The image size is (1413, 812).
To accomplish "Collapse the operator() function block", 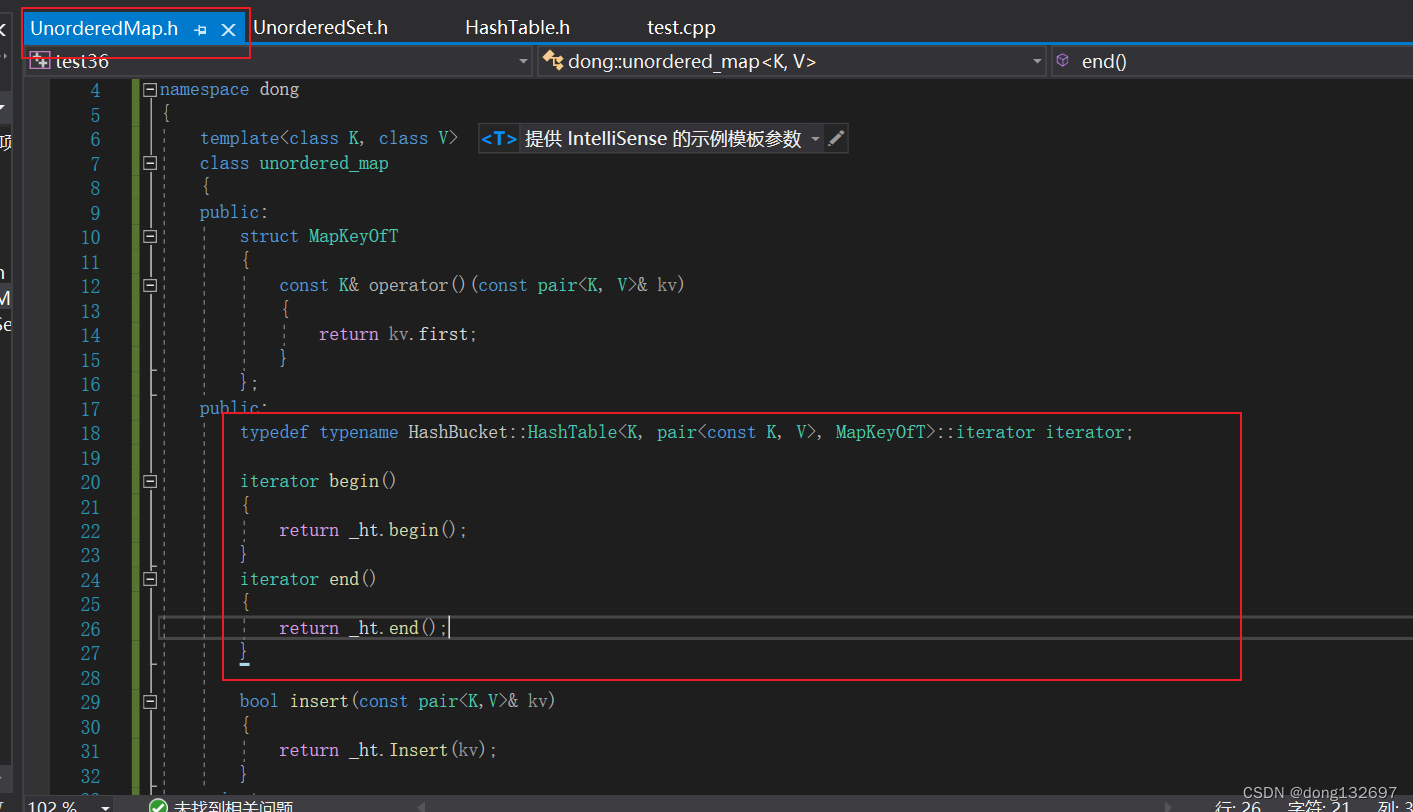I will 150,285.
